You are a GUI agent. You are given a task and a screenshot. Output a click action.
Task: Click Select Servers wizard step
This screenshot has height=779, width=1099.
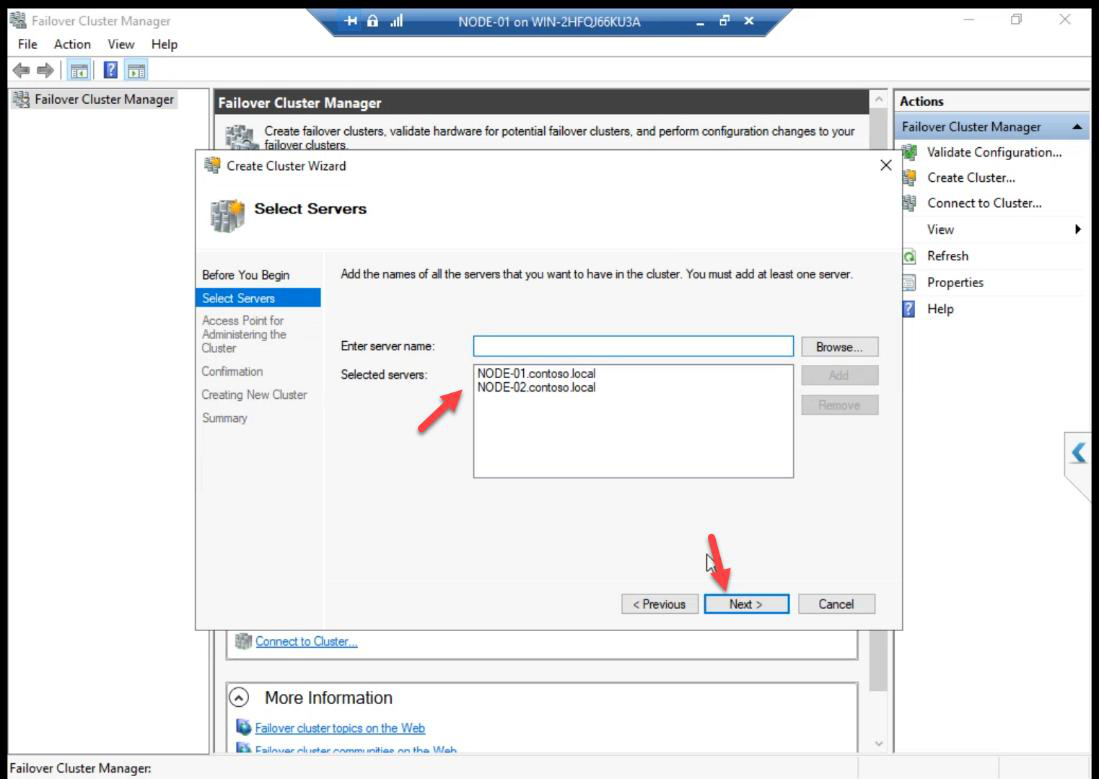coord(258,298)
